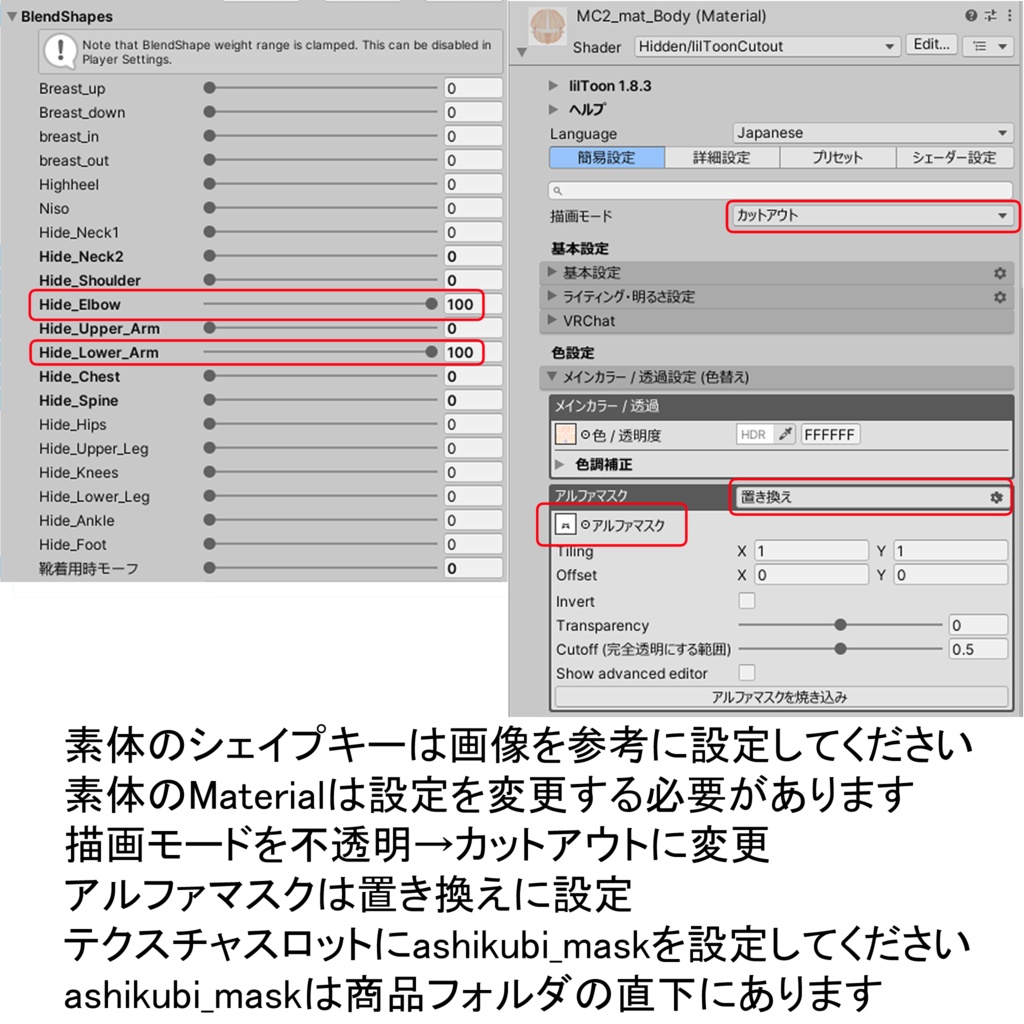
Task: Click Breast_up slider handle
Action: click(x=210, y=88)
